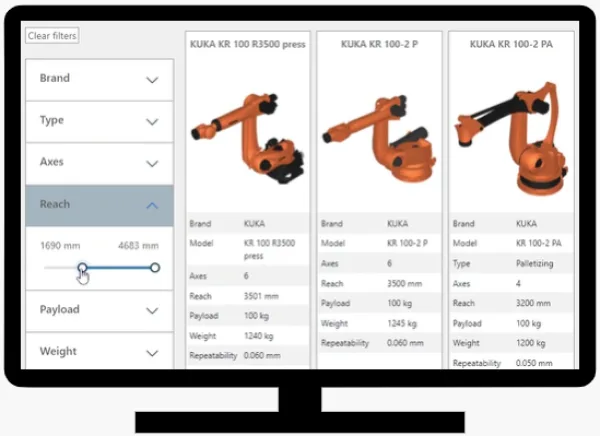
Task: Collapse the Reach filter chevron
Action: [x=152, y=206]
